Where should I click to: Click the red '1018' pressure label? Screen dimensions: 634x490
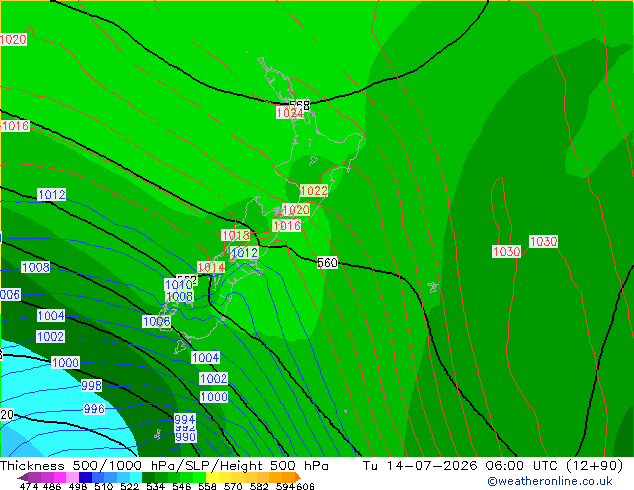236,235
